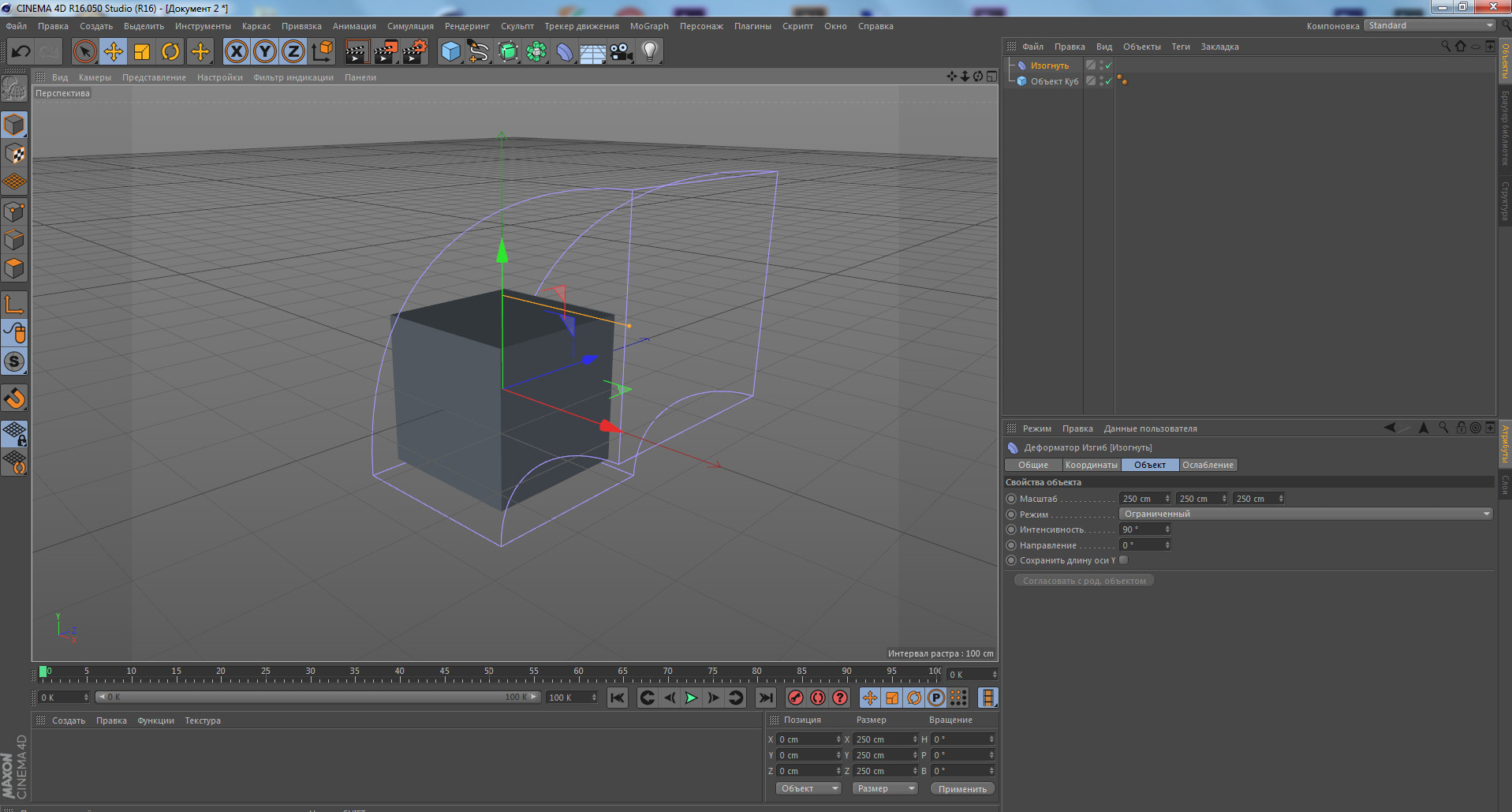Viewport: 1512px width, 812px height.
Task: Click the timeline range slider bar
Action: [x=318, y=697]
